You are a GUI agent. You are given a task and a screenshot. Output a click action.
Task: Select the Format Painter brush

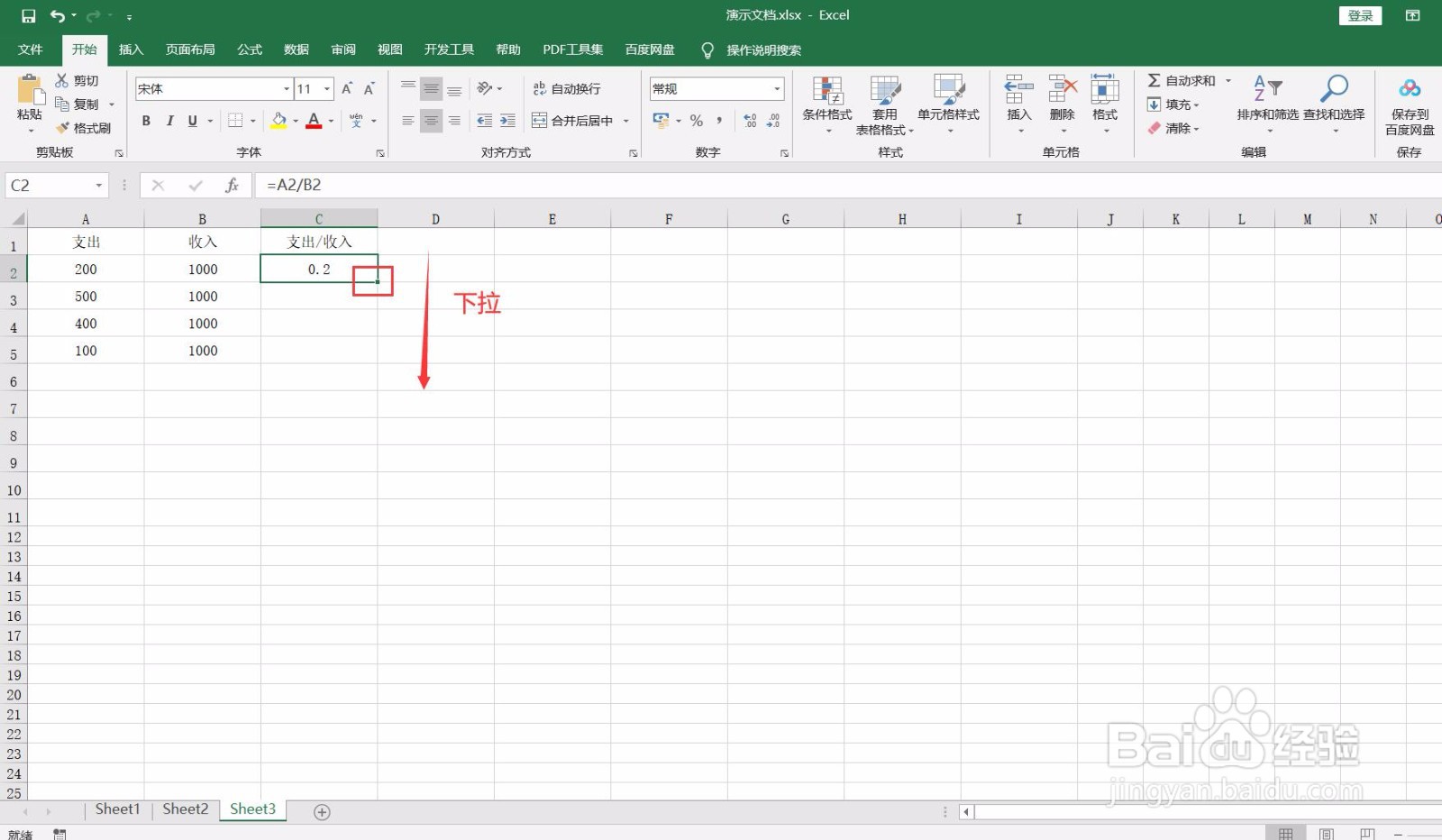coord(62,128)
